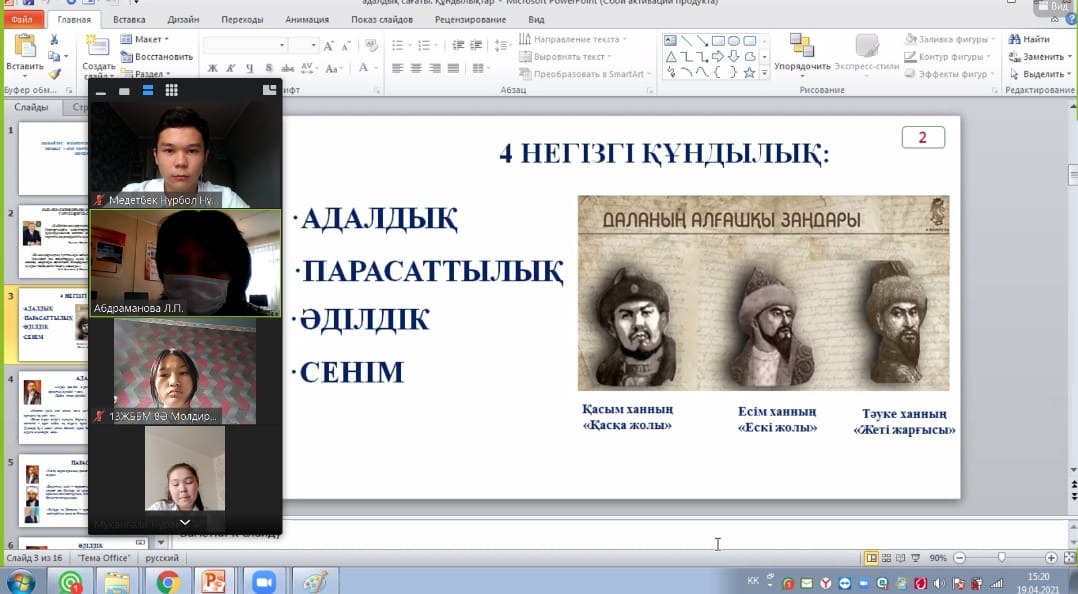Viewport: 1078px width, 594px height.
Task: Click the Arrange (Упорядочить) icon
Action: click(801, 46)
